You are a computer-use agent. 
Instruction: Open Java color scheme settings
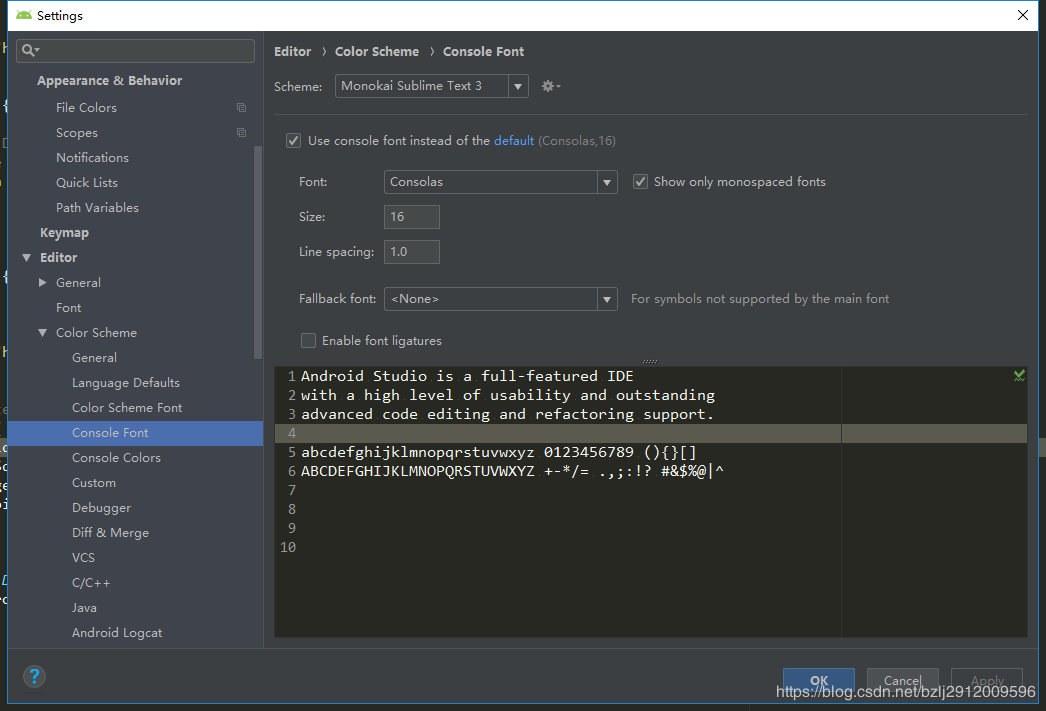click(84, 608)
